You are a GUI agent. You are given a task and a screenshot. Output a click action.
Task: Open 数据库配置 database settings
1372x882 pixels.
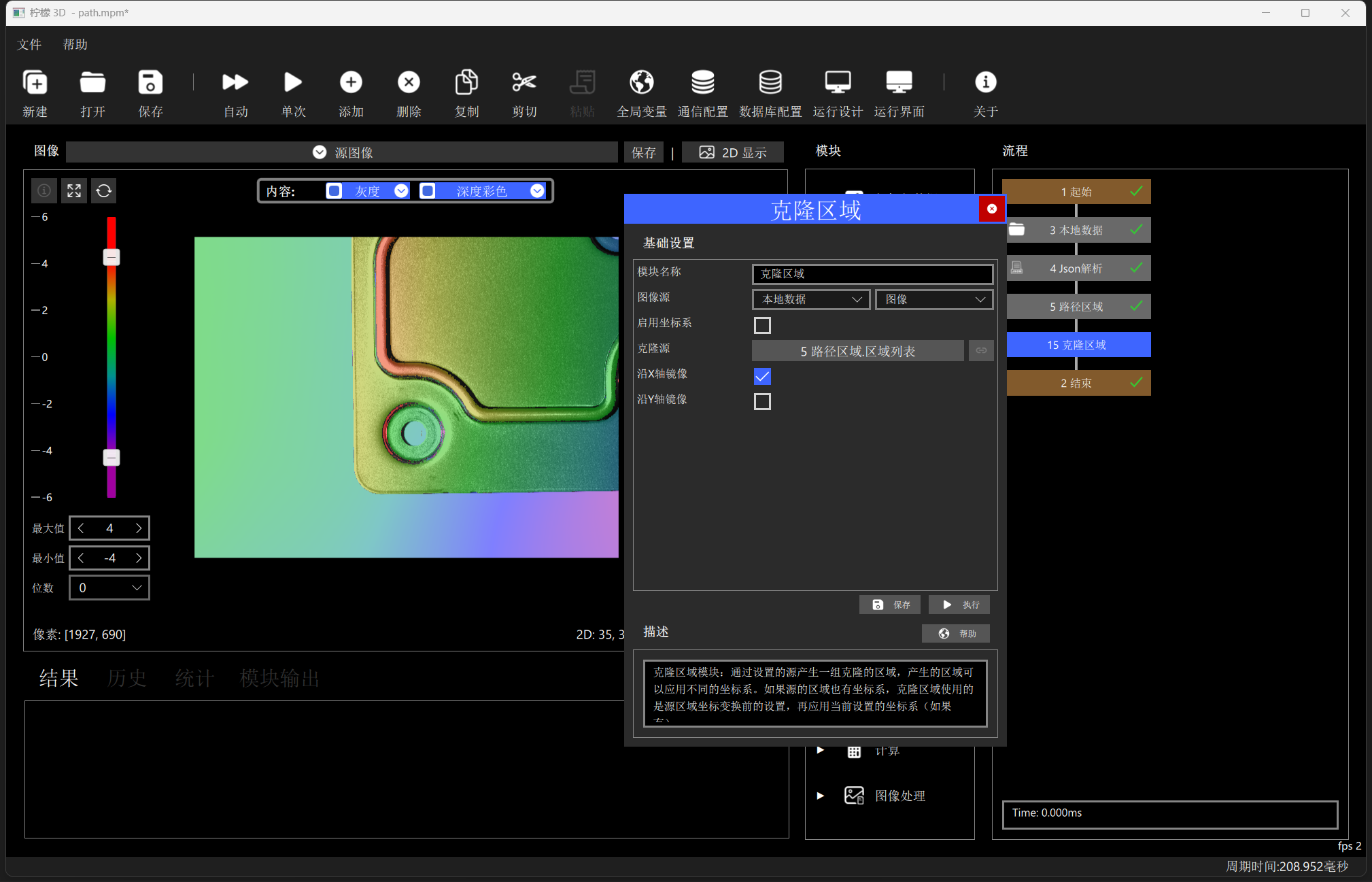770,82
